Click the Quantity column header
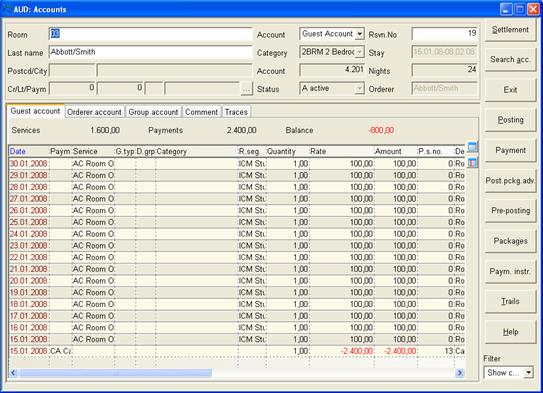 point(288,152)
